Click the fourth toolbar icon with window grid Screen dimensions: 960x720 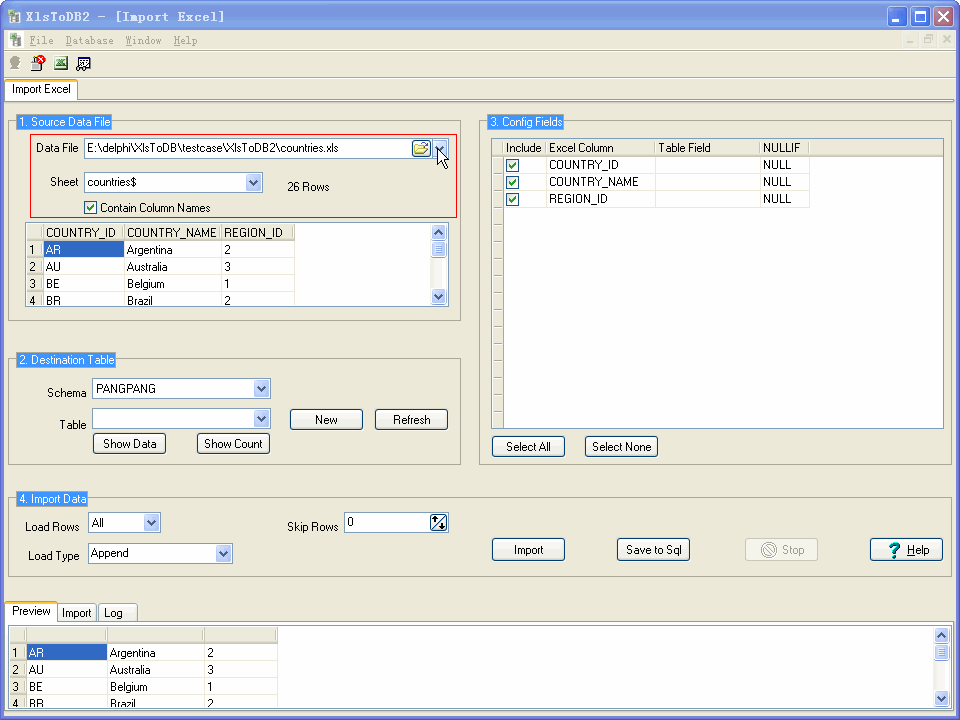click(x=83, y=63)
